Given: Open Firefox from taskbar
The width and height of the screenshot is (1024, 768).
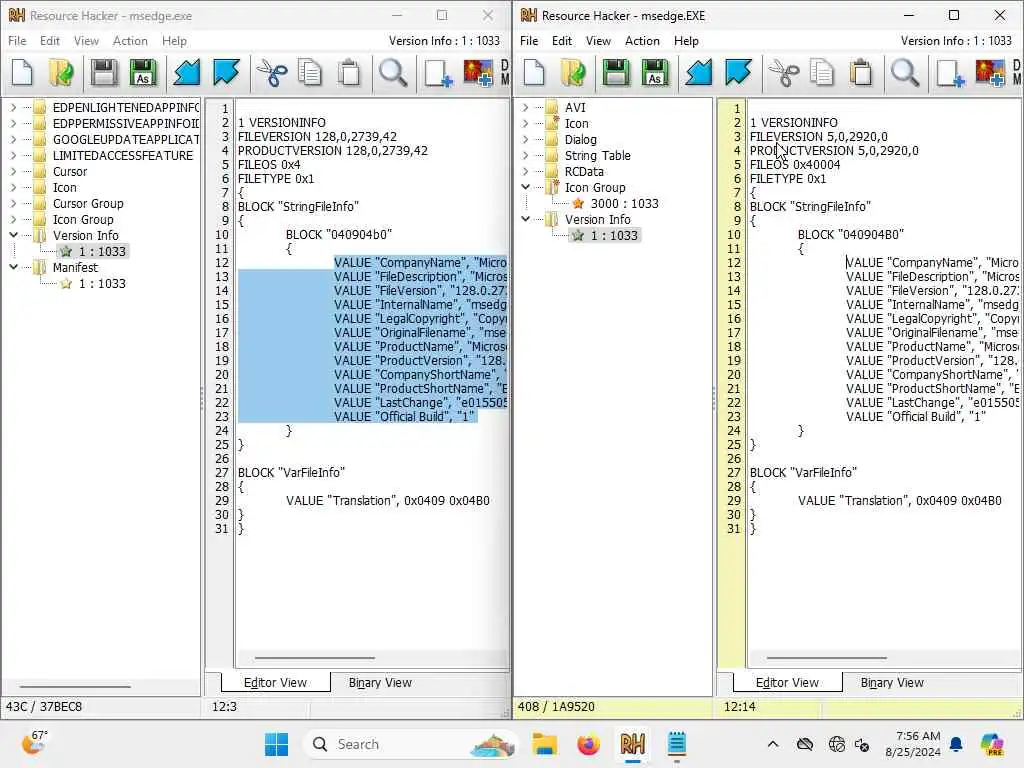Looking at the screenshot, I should 588,744.
